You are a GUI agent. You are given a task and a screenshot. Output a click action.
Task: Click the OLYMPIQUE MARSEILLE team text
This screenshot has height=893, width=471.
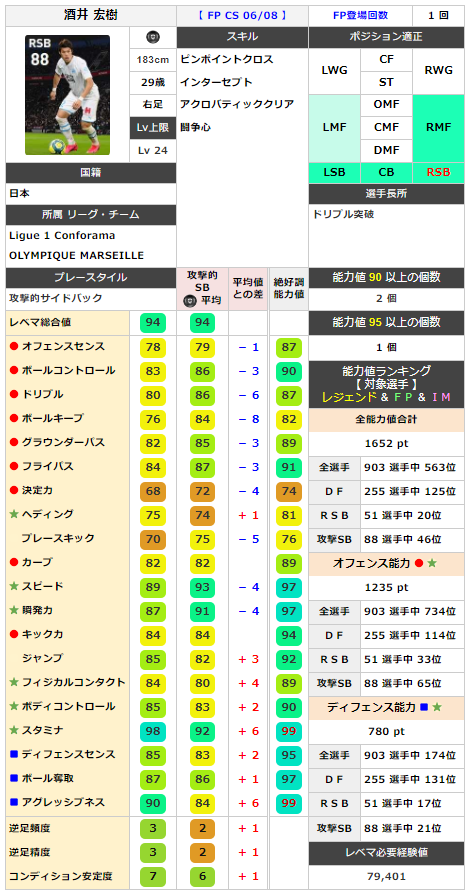76,255
